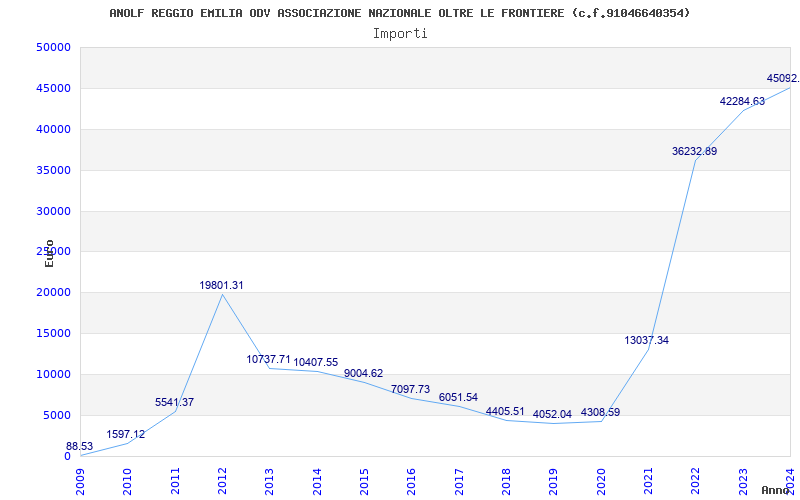Image resolution: width=800 pixels, height=500 pixels.
Task: Click the x-axis year 2010
Action: coord(128,482)
